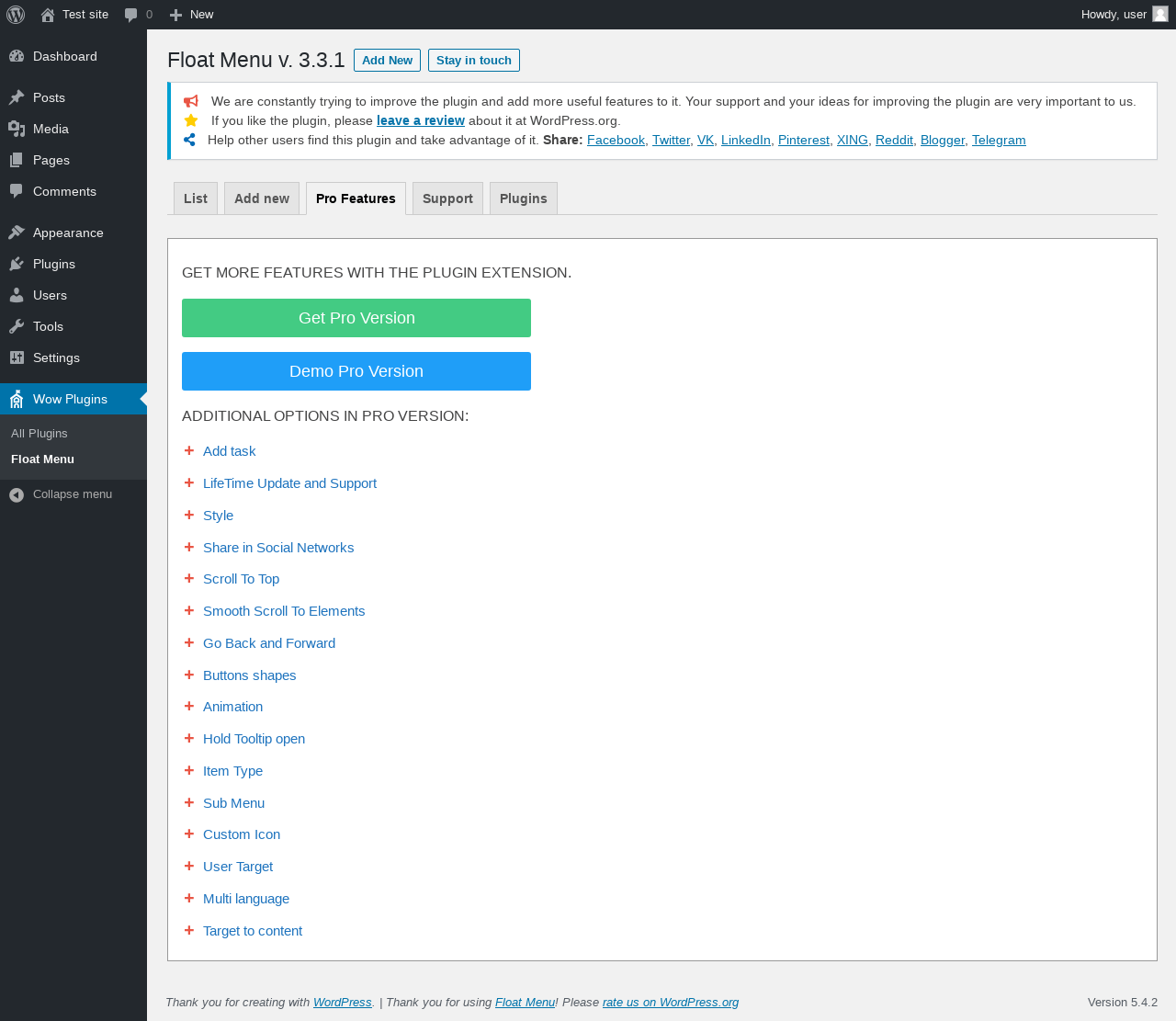1176x1021 pixels.
Task: Share the plugin on LinkedIn
Action: (x=746, y=140)
